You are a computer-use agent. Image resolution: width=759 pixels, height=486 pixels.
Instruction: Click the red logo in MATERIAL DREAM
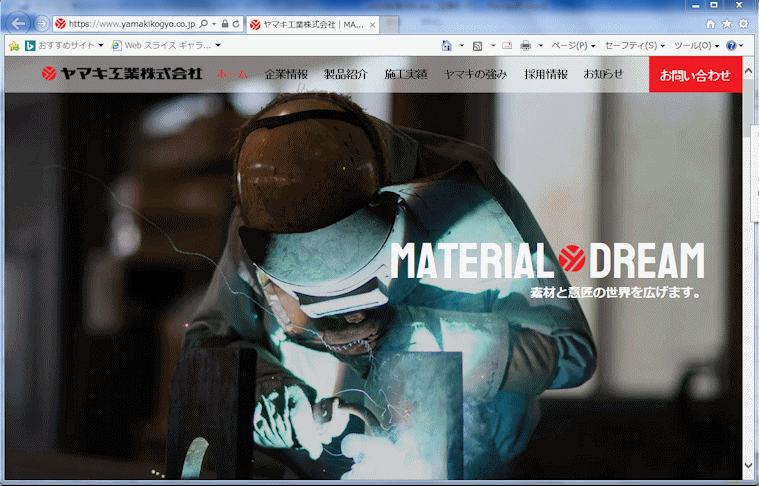(572, 259)
